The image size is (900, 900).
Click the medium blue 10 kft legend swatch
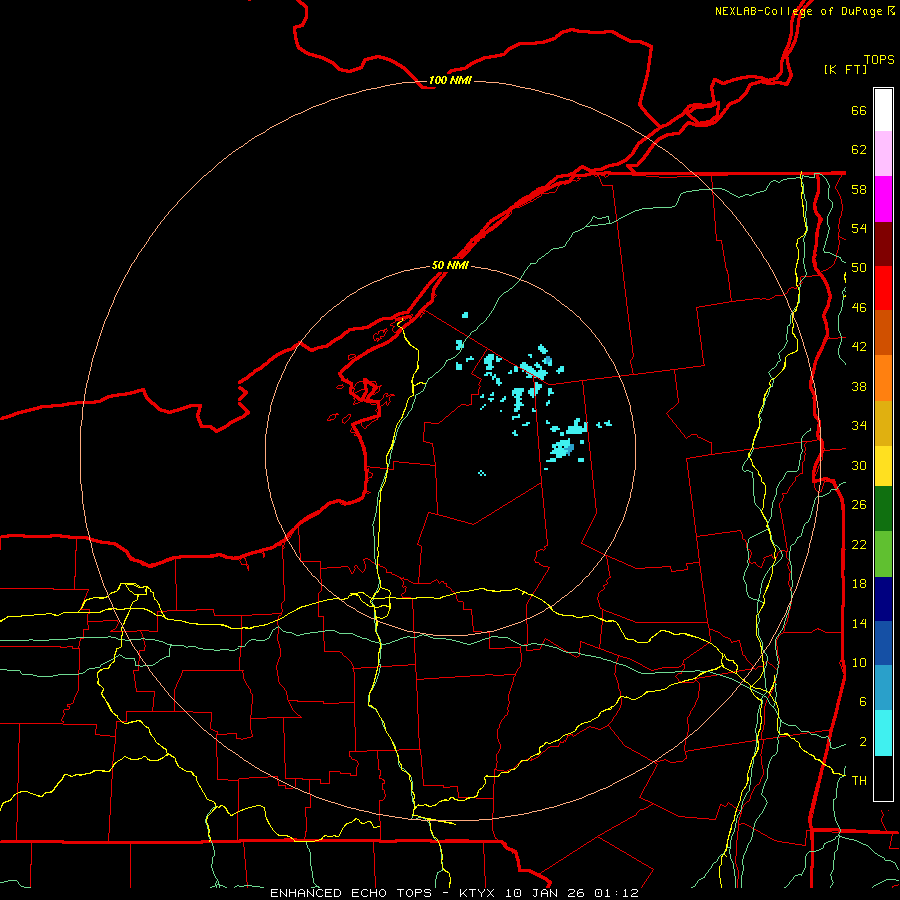[883, 643]
